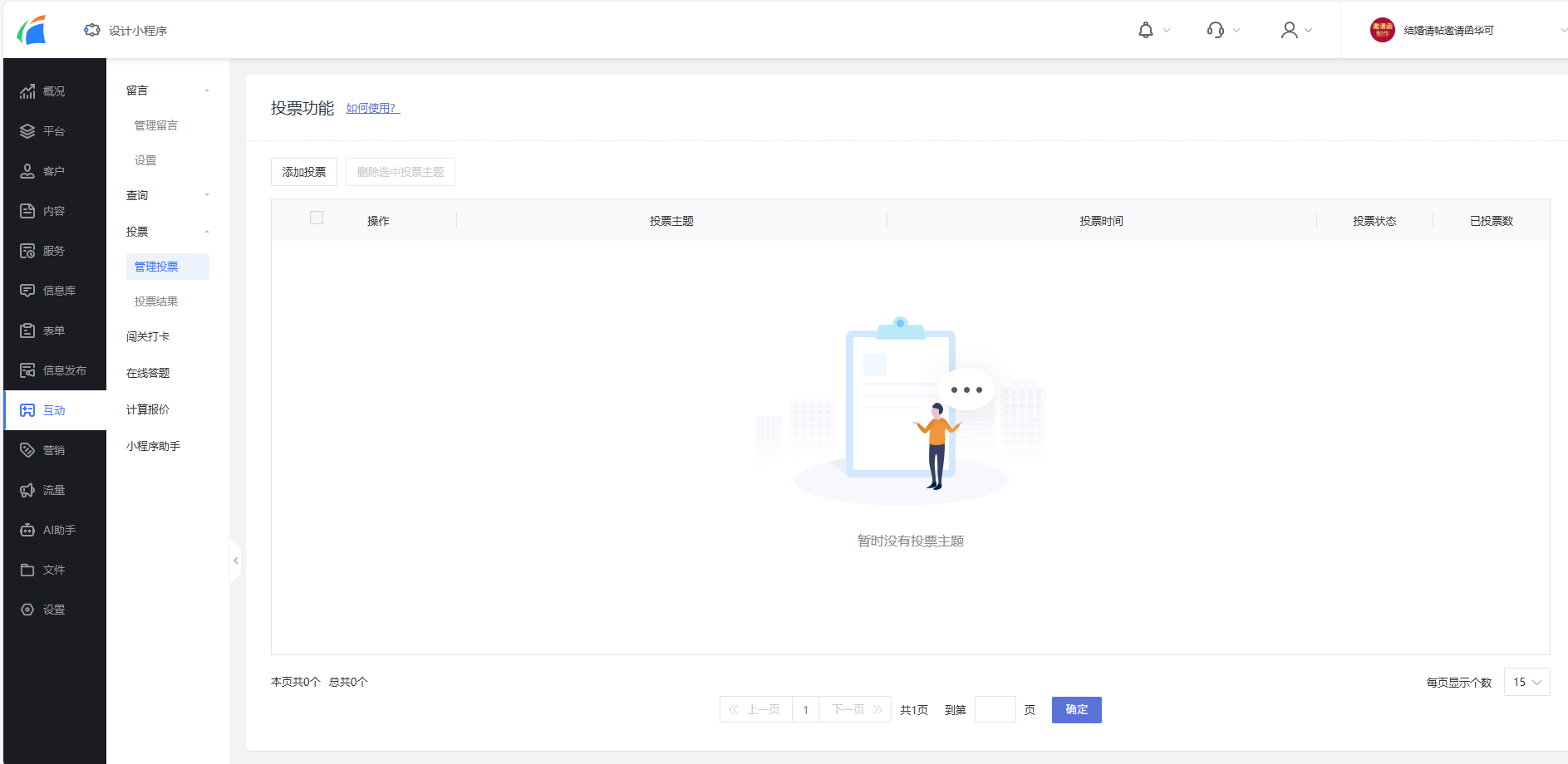Screen dimensions: 1568x764
Task: Open the 表单 forms section
Action: coord(53,330)
